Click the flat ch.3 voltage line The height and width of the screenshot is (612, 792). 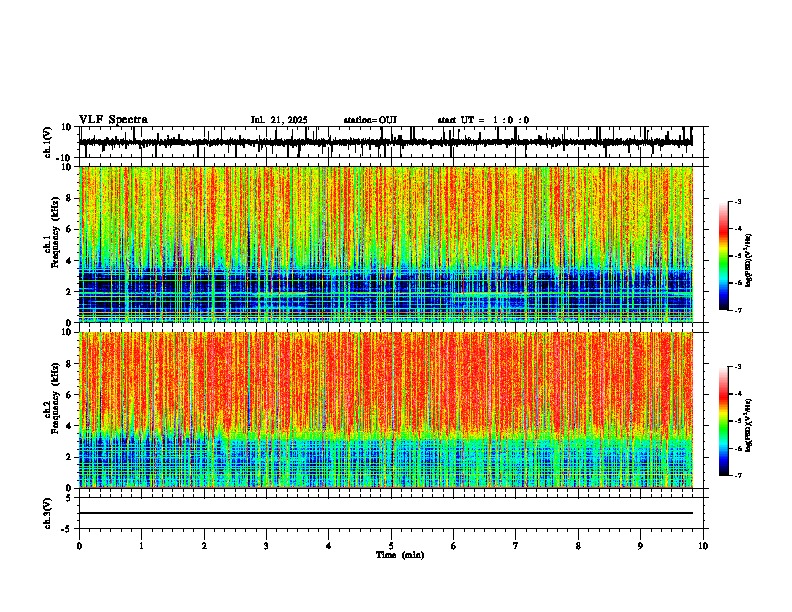click(x=386, y=513)
